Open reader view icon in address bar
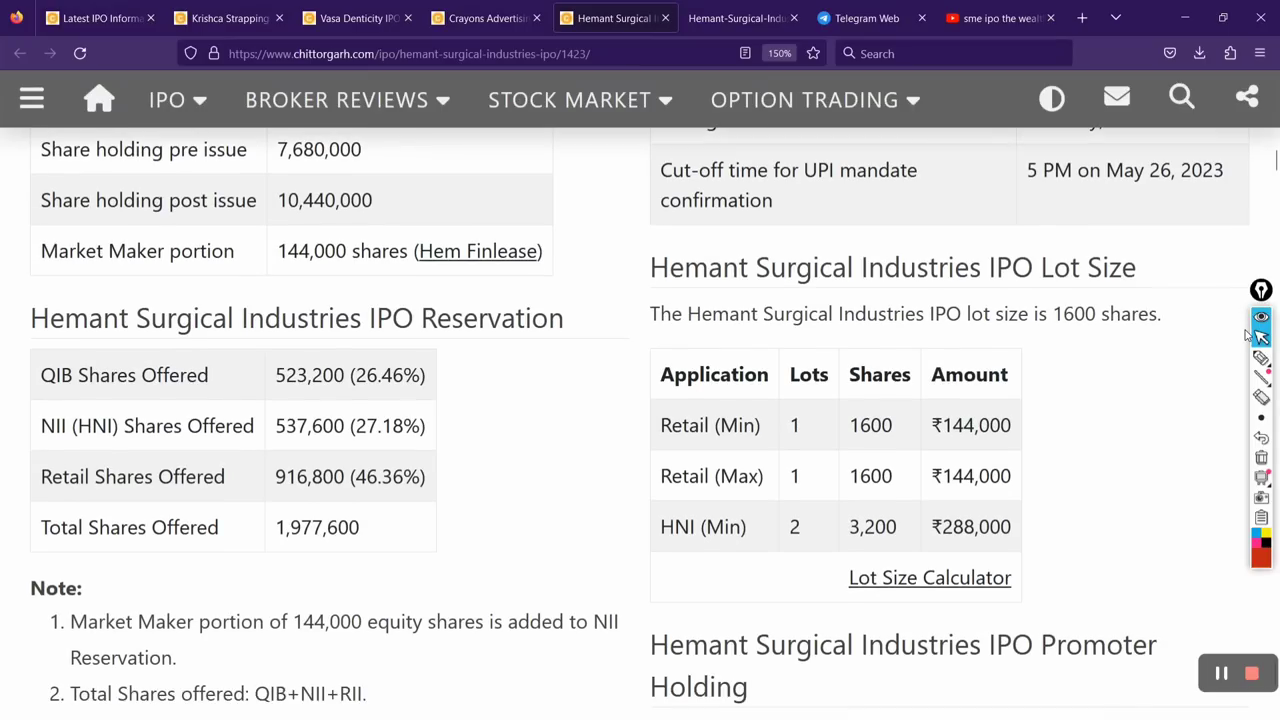The width and height of the screenshot is (1280, 720). pos(745,53)
